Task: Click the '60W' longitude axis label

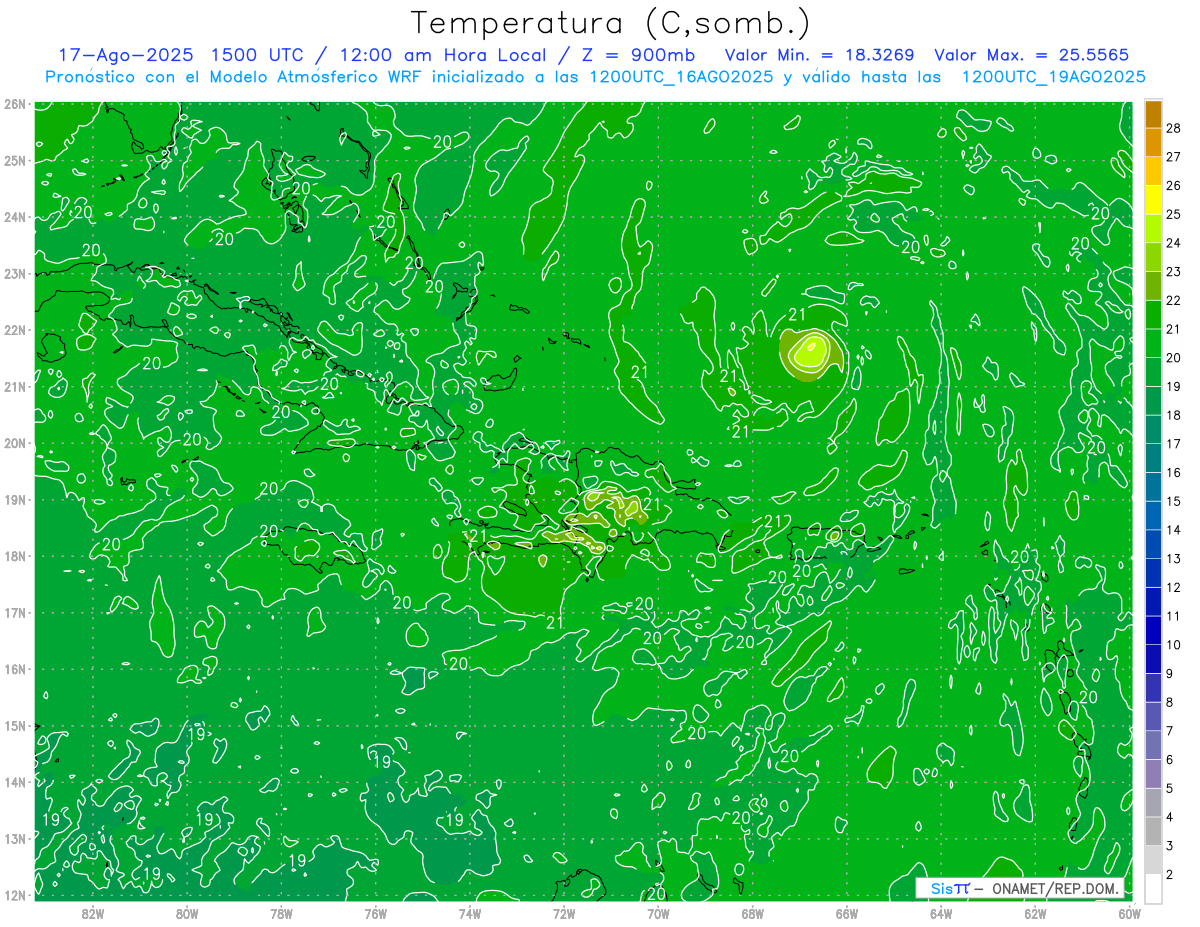Action: click(x=1130, y=913)
